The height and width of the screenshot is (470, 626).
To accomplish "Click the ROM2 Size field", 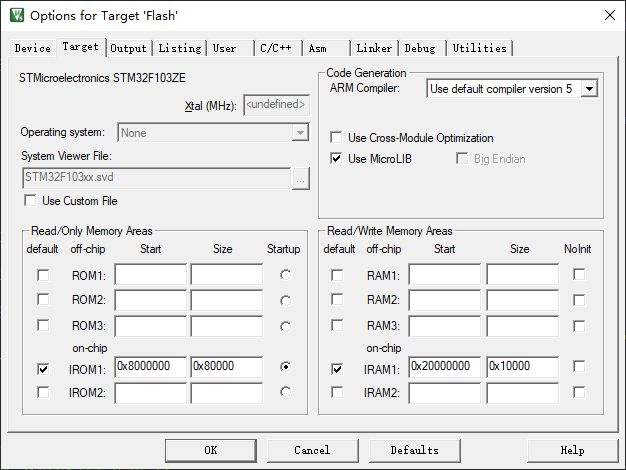I will [x=227, y=300].
